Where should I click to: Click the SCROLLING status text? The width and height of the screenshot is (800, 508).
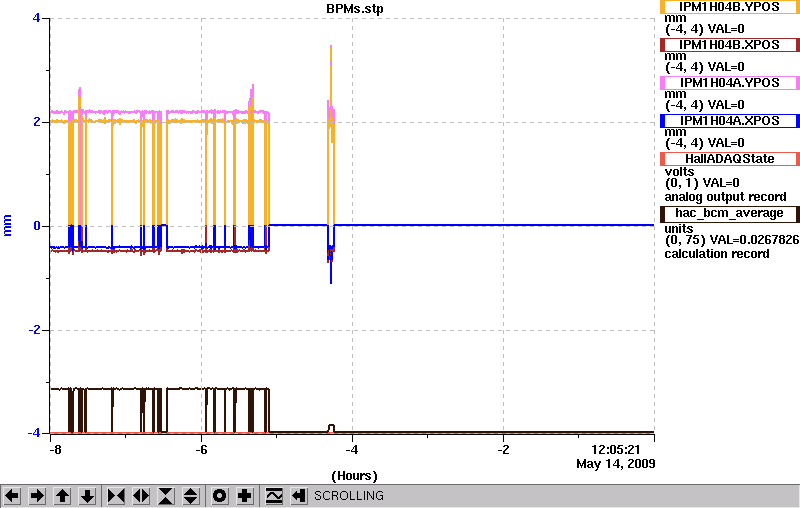click(x=349, y=496)
